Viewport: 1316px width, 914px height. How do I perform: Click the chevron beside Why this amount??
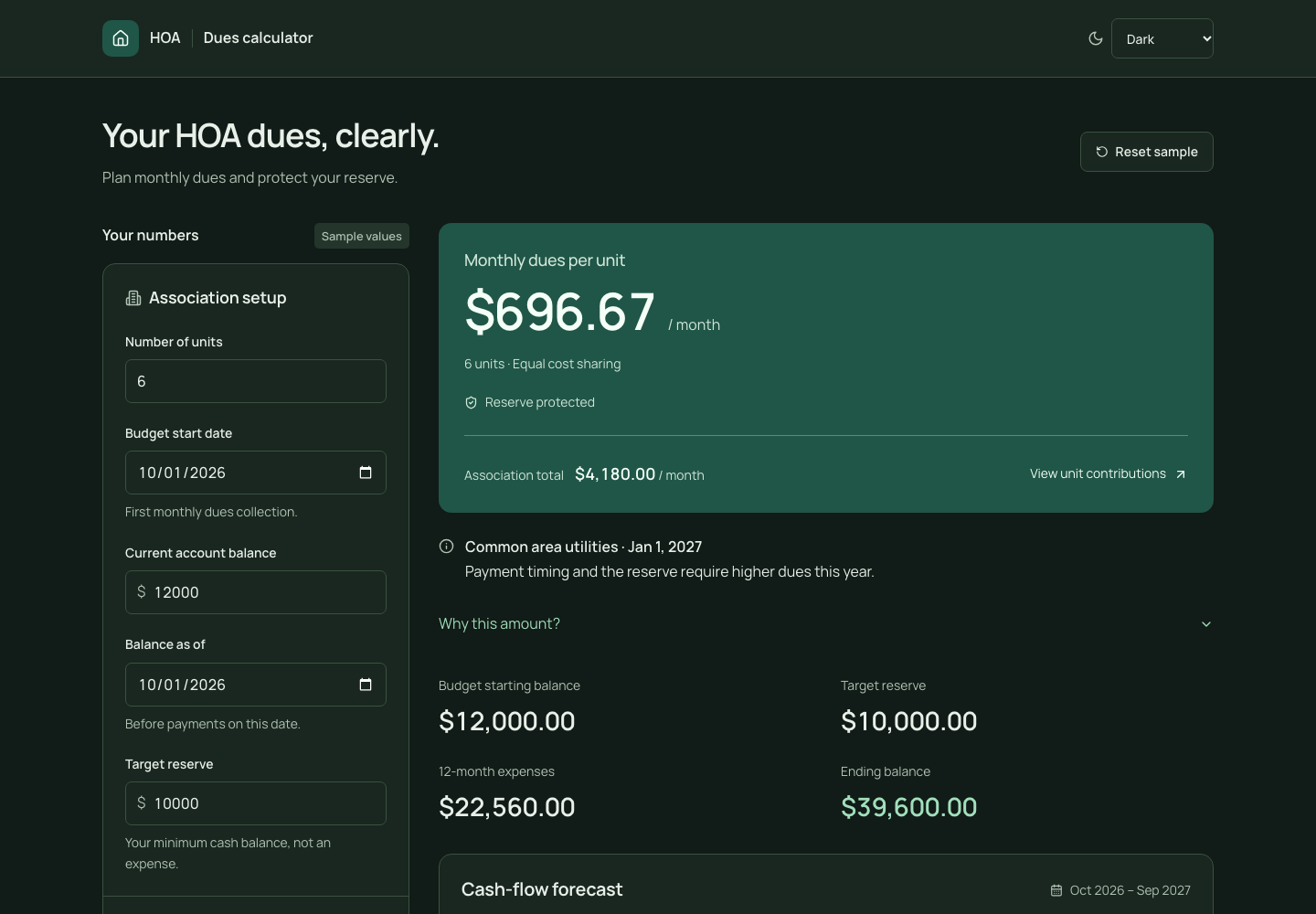point(1206,624)
